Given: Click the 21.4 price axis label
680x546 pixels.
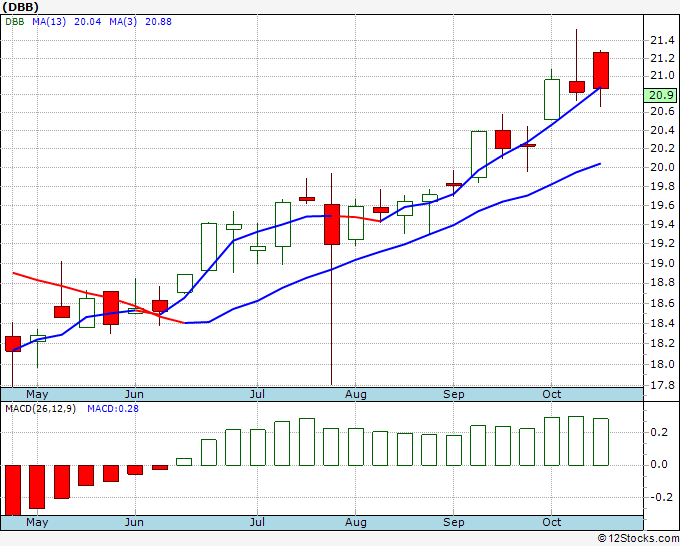Looking at the screenshot, I should tap(662, 41).
